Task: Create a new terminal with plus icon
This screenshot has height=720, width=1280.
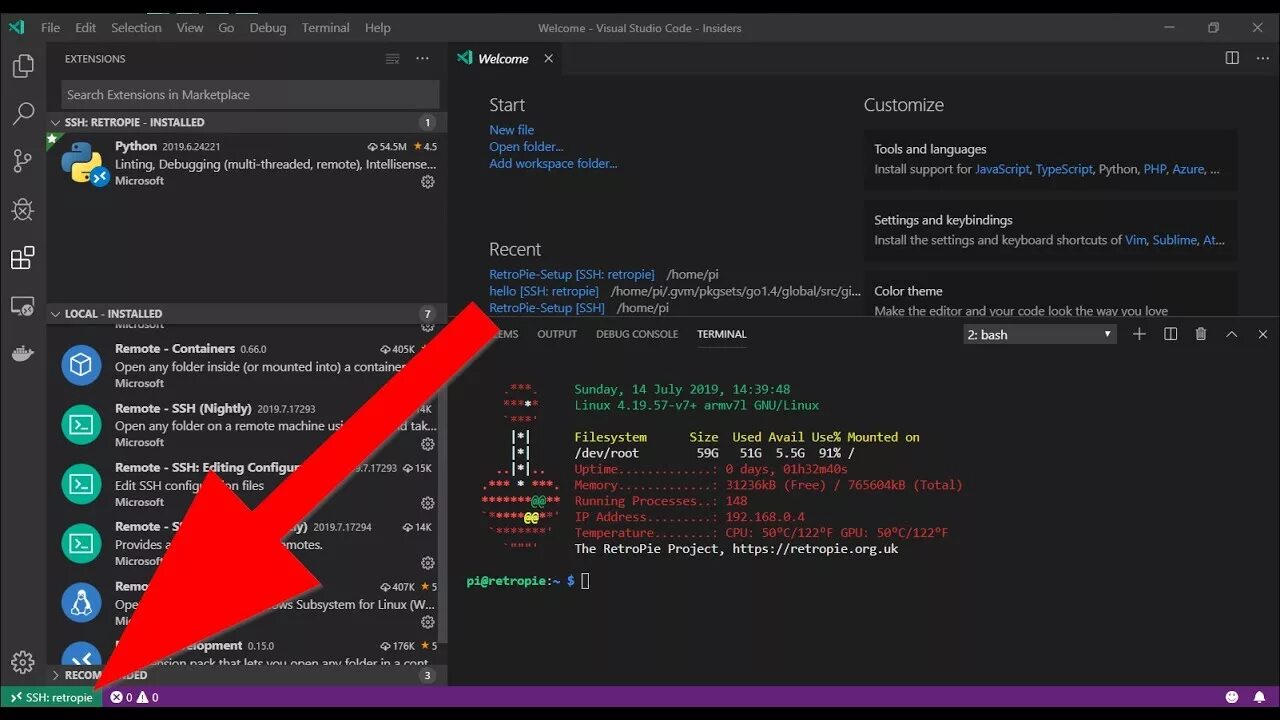Action: (1139, 334)
